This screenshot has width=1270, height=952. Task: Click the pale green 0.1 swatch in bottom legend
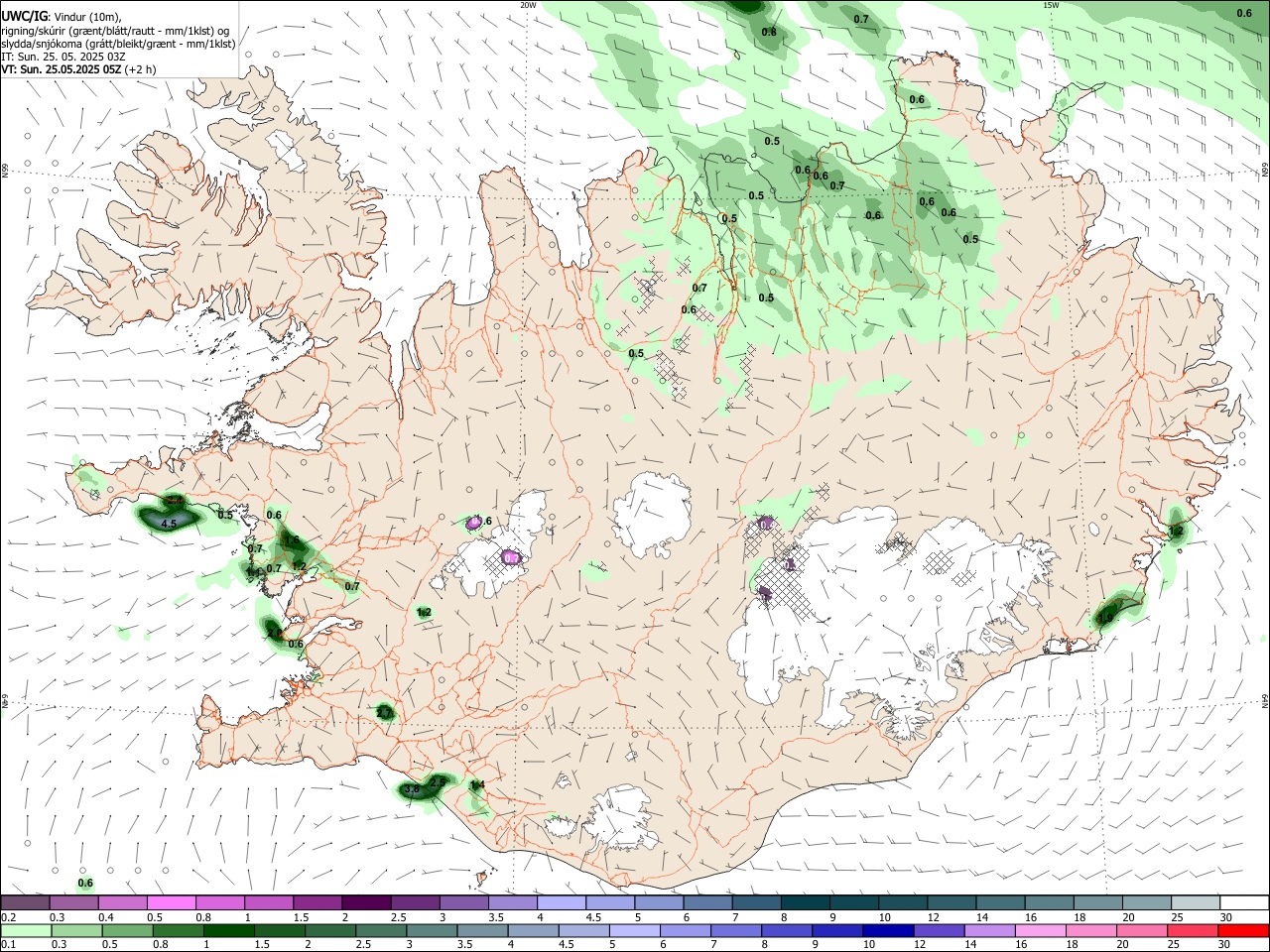(26, 930)
